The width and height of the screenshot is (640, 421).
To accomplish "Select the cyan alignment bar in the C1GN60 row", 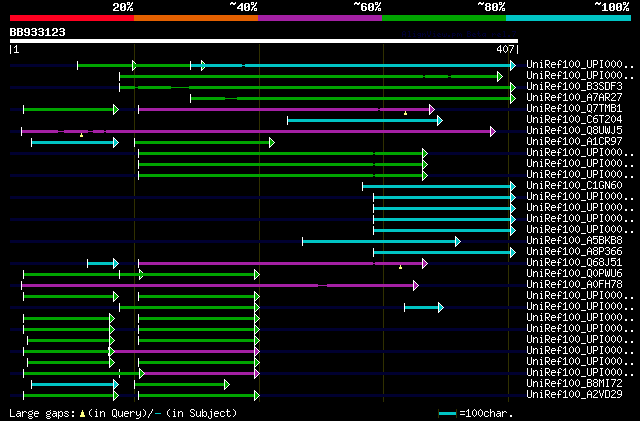I will pyautogui.click(x=439, y=187).
